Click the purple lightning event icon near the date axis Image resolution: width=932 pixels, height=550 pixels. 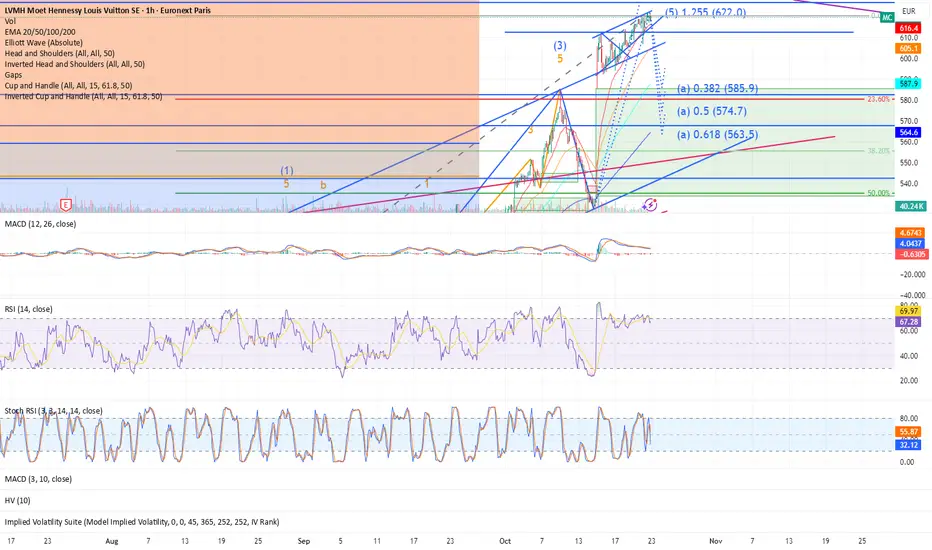(650, 205)
